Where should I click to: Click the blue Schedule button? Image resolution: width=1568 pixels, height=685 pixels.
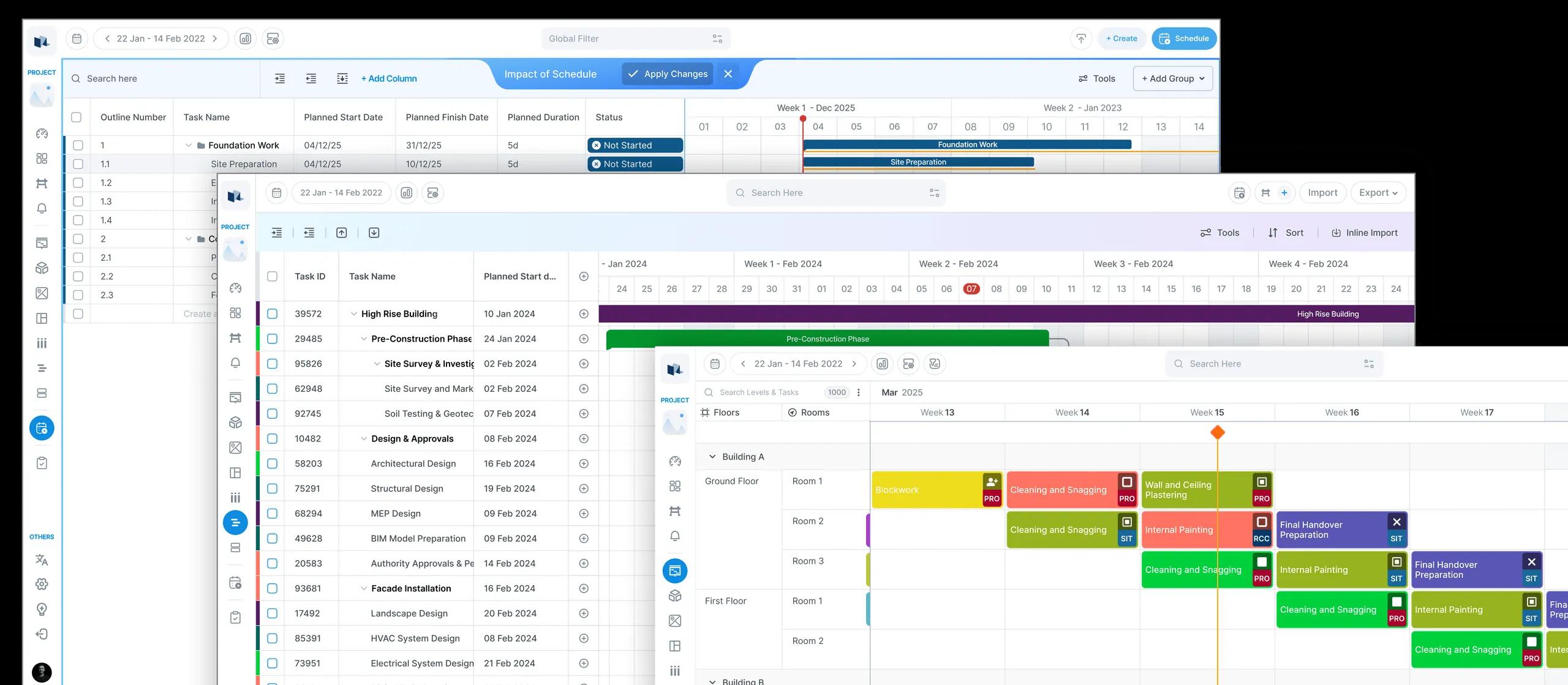tap(1184, 39)
